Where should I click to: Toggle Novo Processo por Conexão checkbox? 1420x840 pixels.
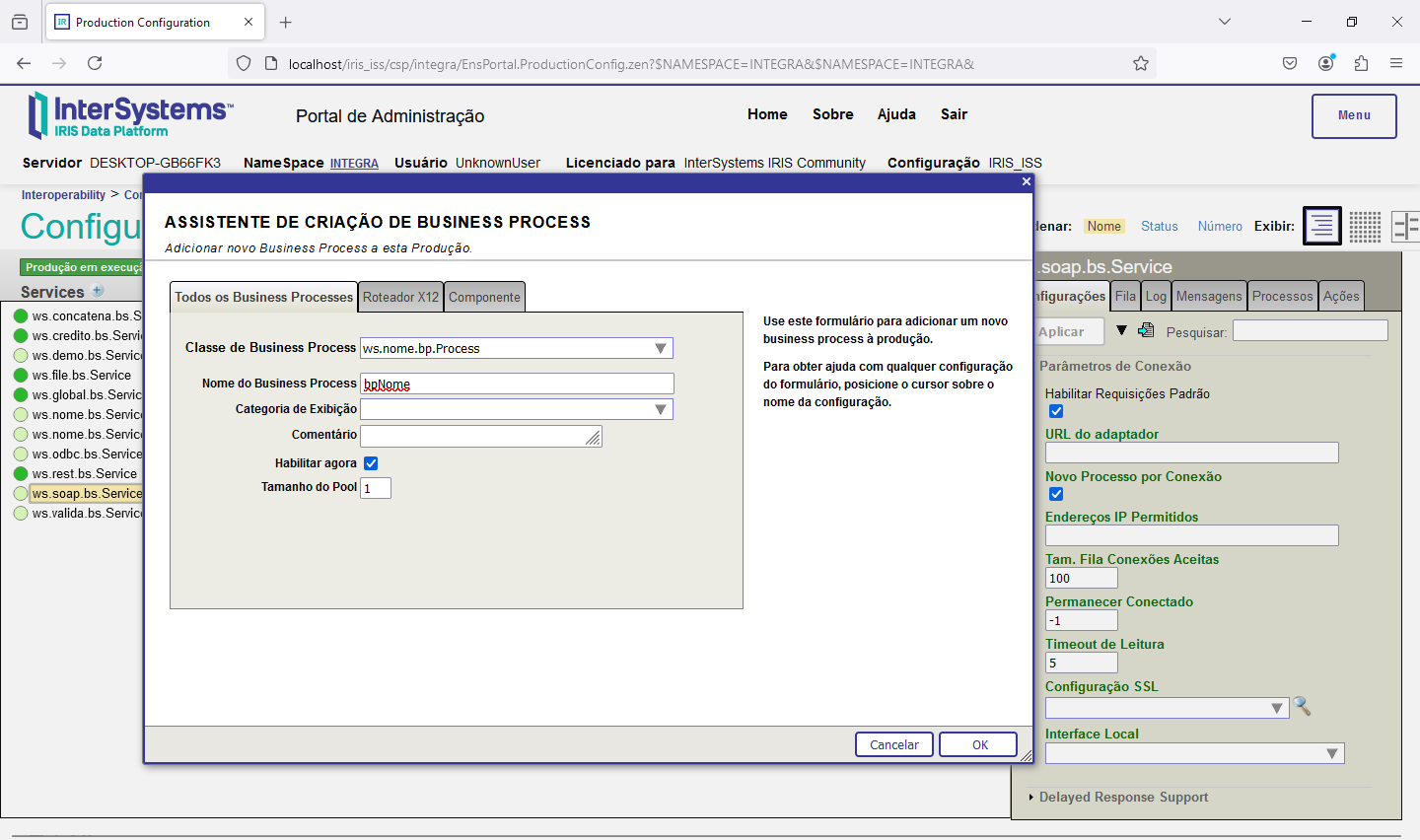[x=1056, y=494]
